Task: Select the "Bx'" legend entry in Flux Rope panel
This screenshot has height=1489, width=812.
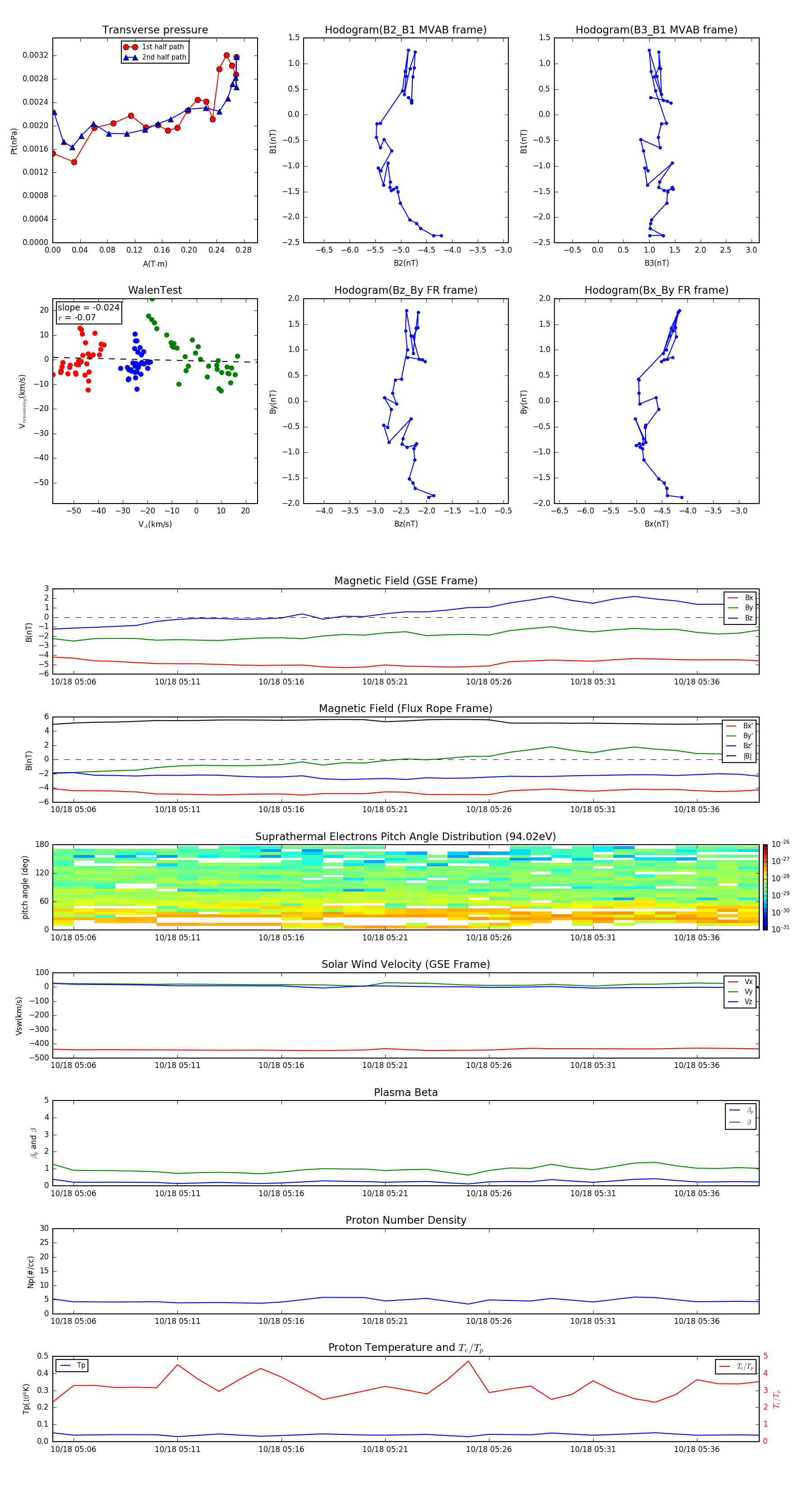Action: point(740,726)
